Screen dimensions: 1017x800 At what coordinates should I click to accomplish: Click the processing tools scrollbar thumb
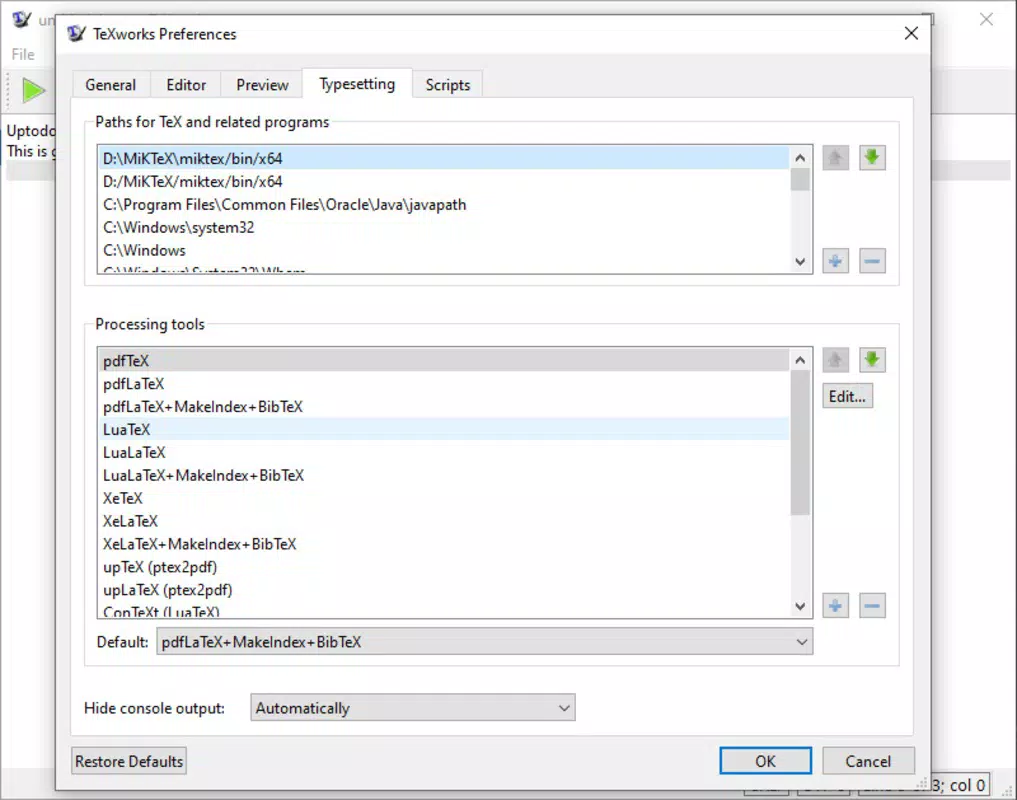[x=800, y=442]
